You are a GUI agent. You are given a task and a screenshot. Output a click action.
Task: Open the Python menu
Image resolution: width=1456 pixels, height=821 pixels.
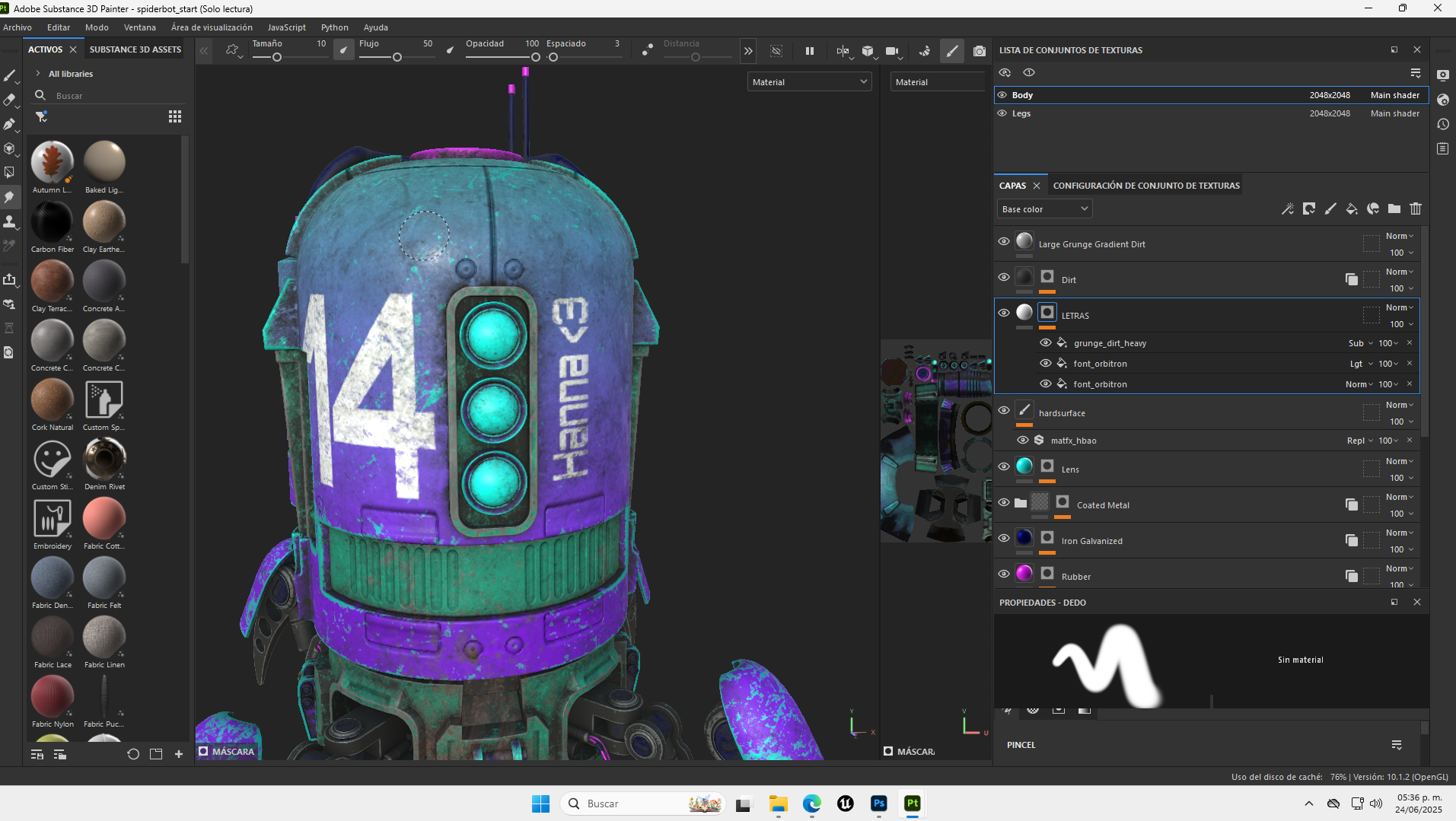pyautogui.click(x=335, y=27)
